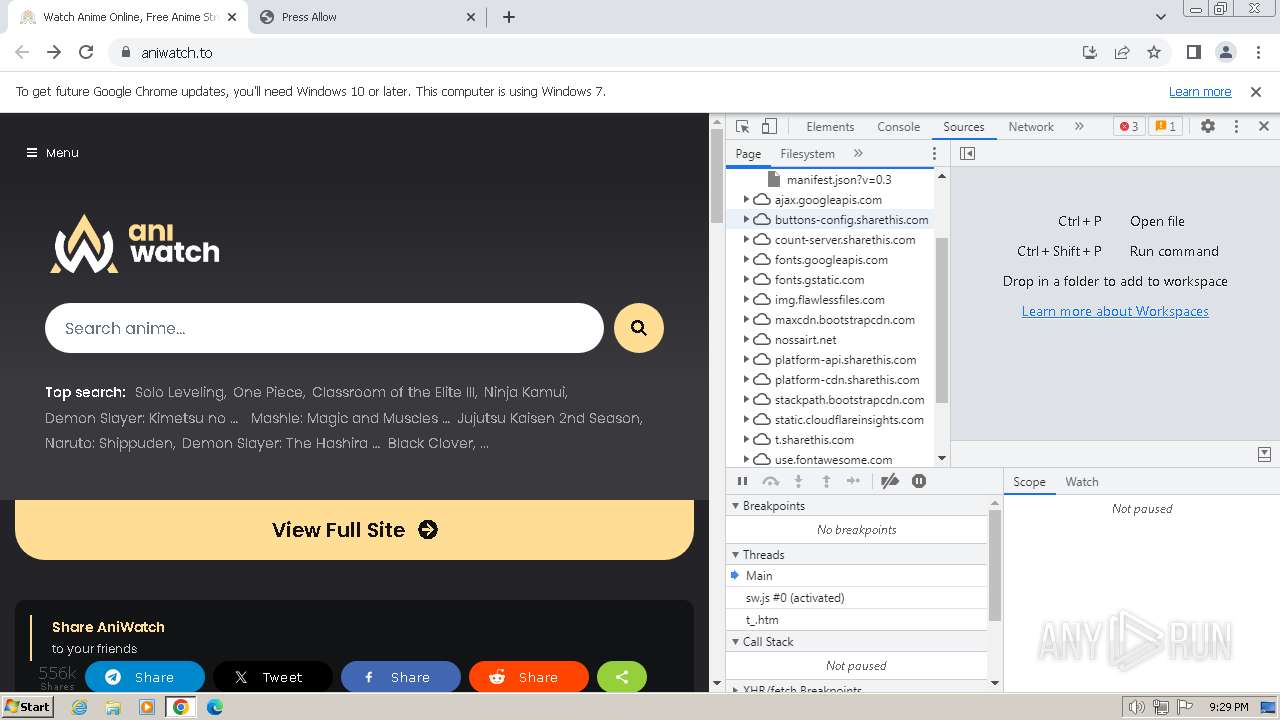Switch to the Elements tab
The image size is (1280, 720).
pyautogui.click(x=830, y=127)
